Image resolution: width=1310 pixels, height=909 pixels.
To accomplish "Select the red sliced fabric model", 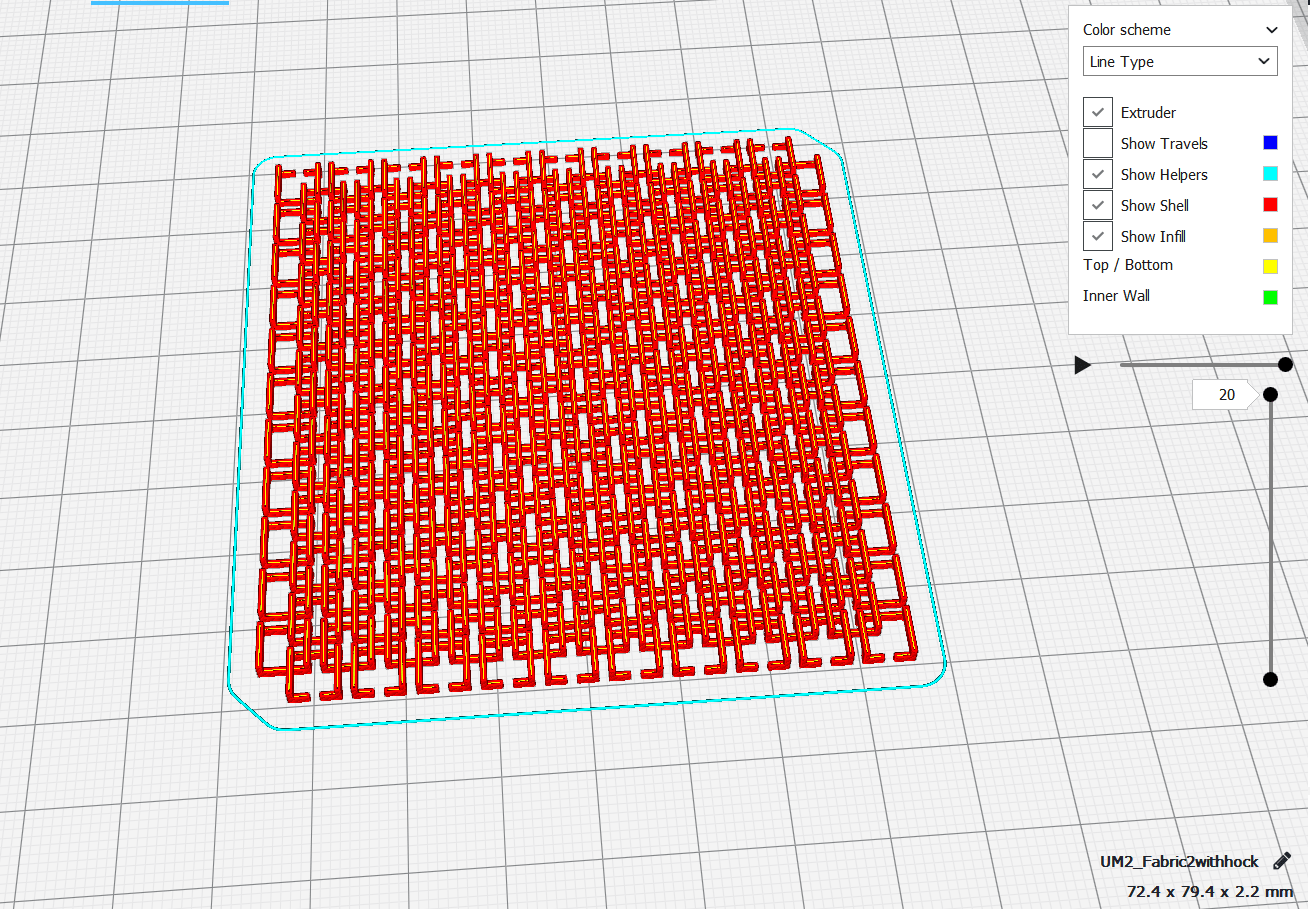I will pos(585,420).
